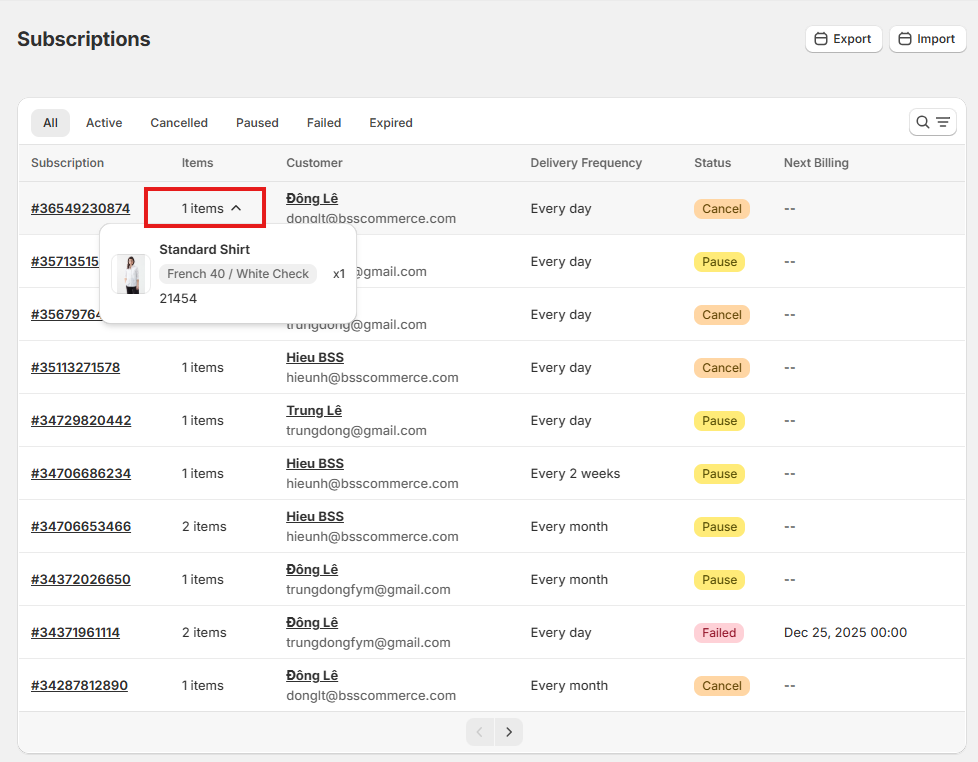Image resolution: width=978 pixels, height=762 pixels.
Task: Show the Failed subscriptions tab
Action: click(x=324, y=123)
